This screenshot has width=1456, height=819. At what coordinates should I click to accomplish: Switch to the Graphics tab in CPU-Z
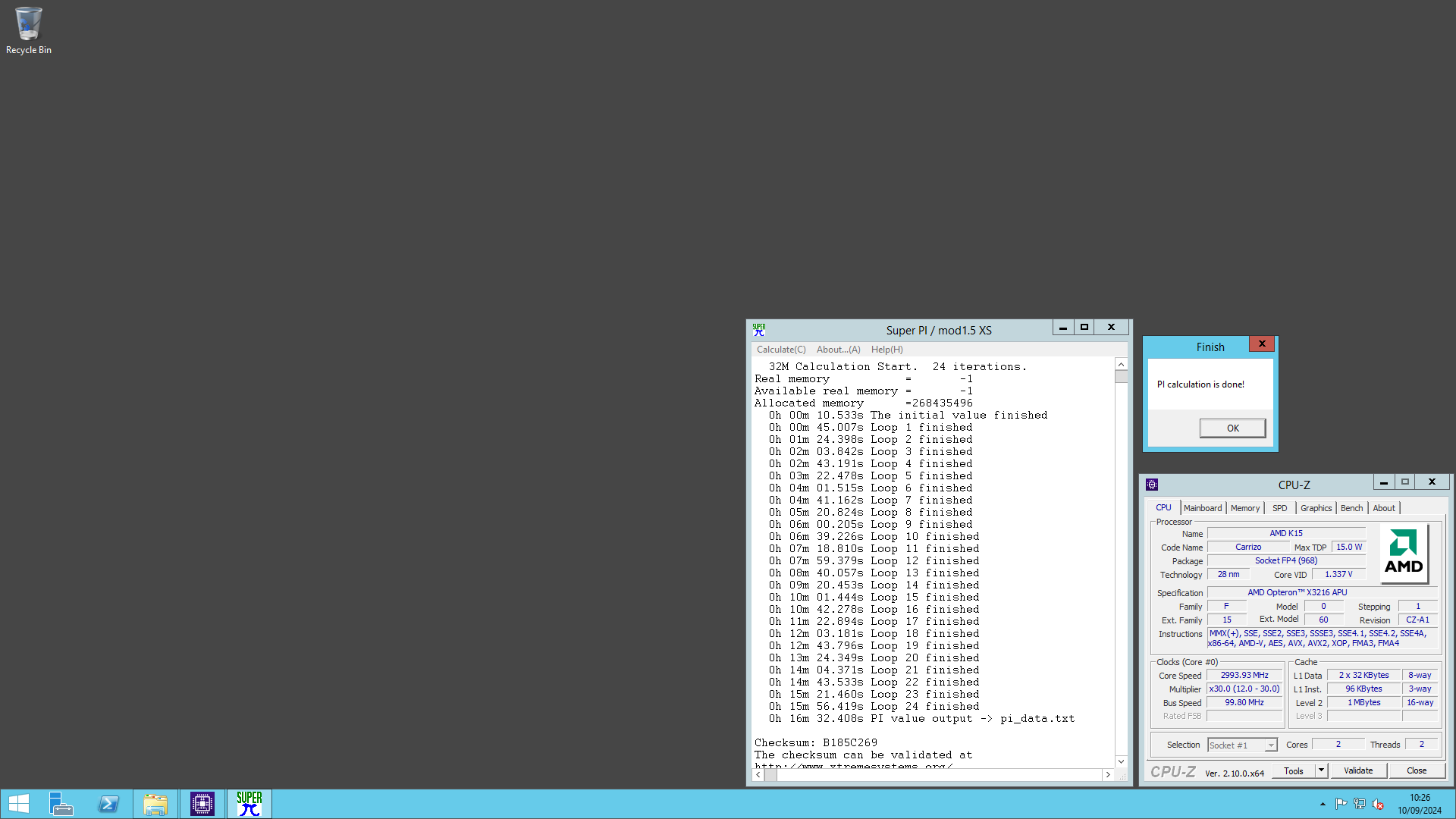pyautogui.click(x=1316, y=508)
